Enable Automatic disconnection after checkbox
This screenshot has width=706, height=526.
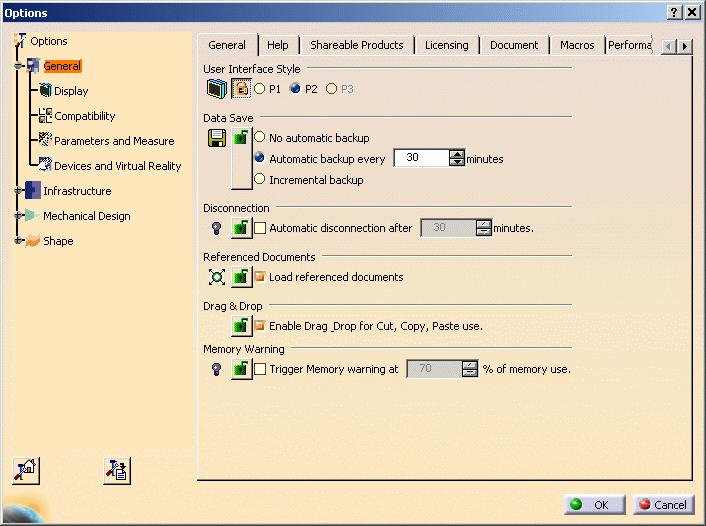coord(260,228)
